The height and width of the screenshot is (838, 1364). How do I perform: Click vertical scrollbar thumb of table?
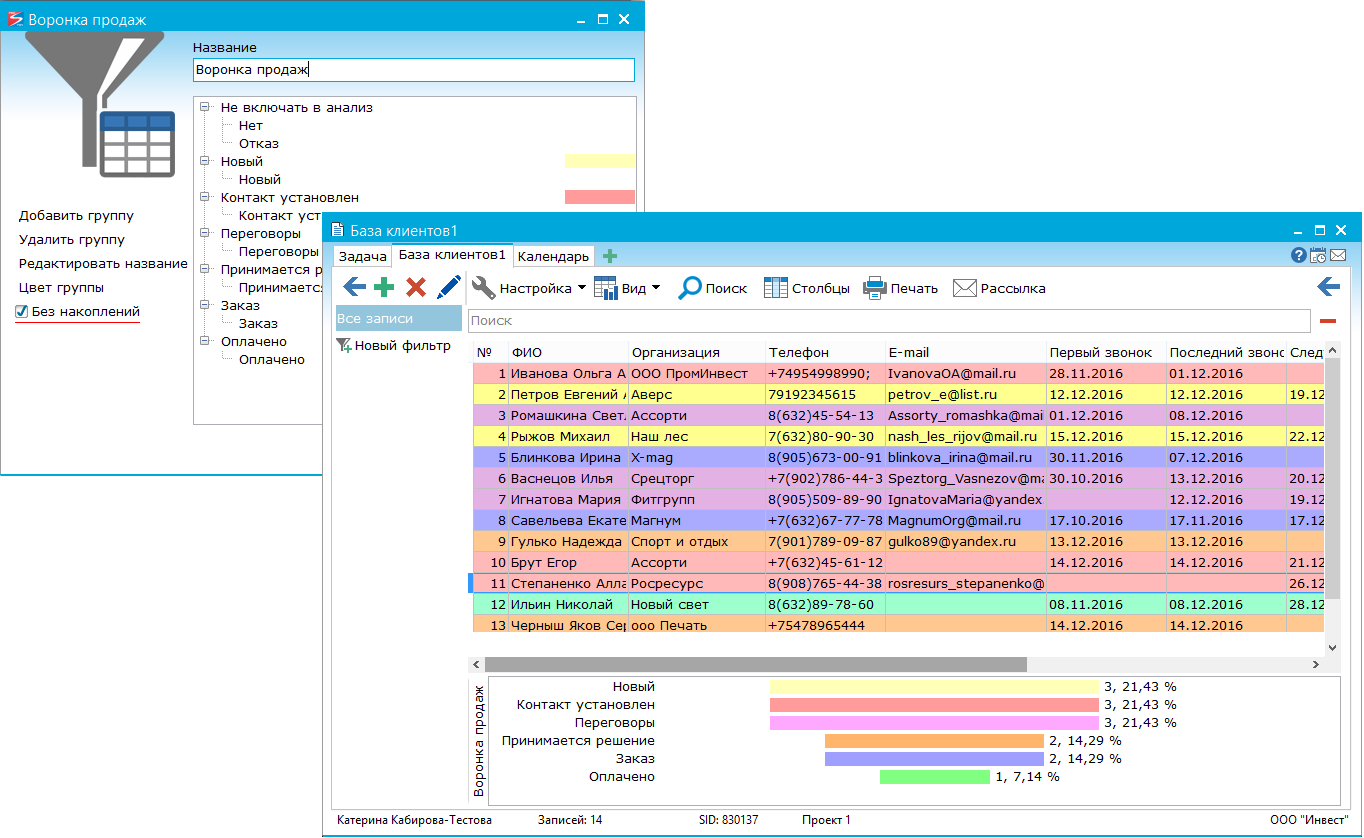(x=1331, y=478)
